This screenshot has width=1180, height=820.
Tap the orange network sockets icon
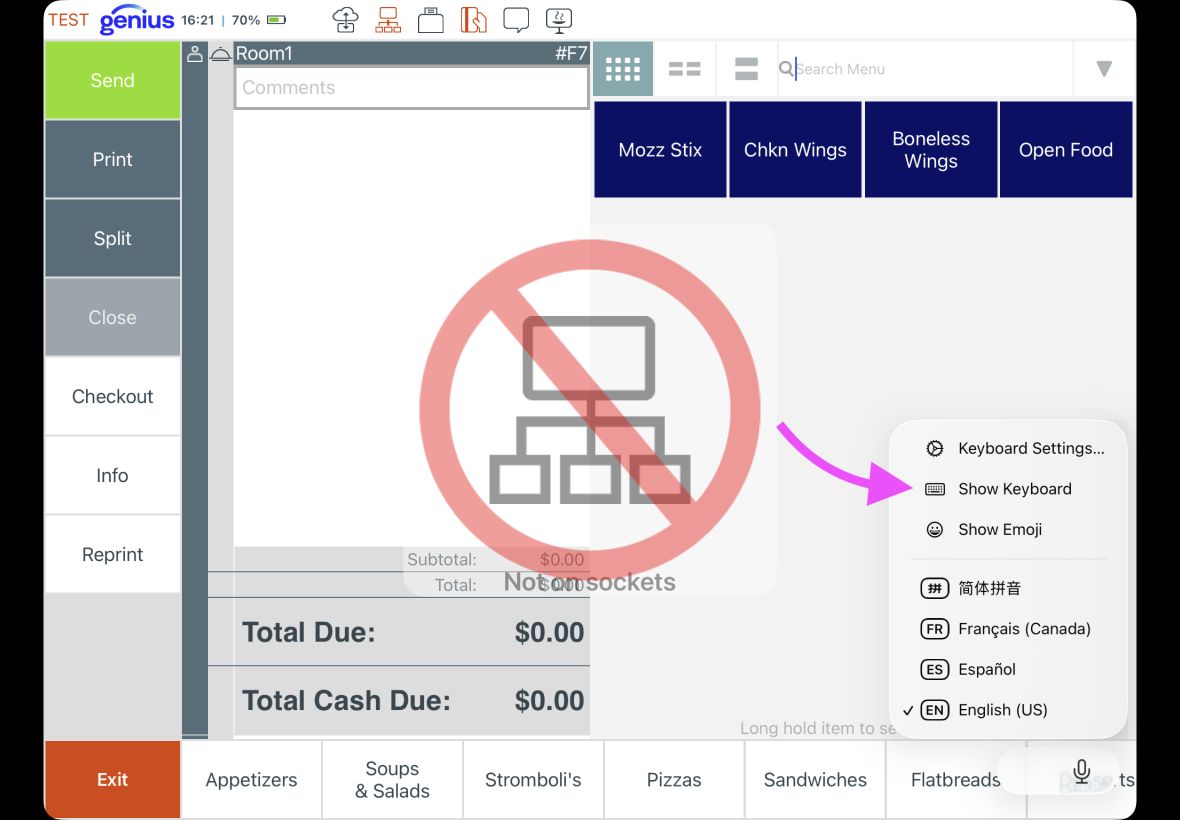pyautogui.click(x=388, y=20)
